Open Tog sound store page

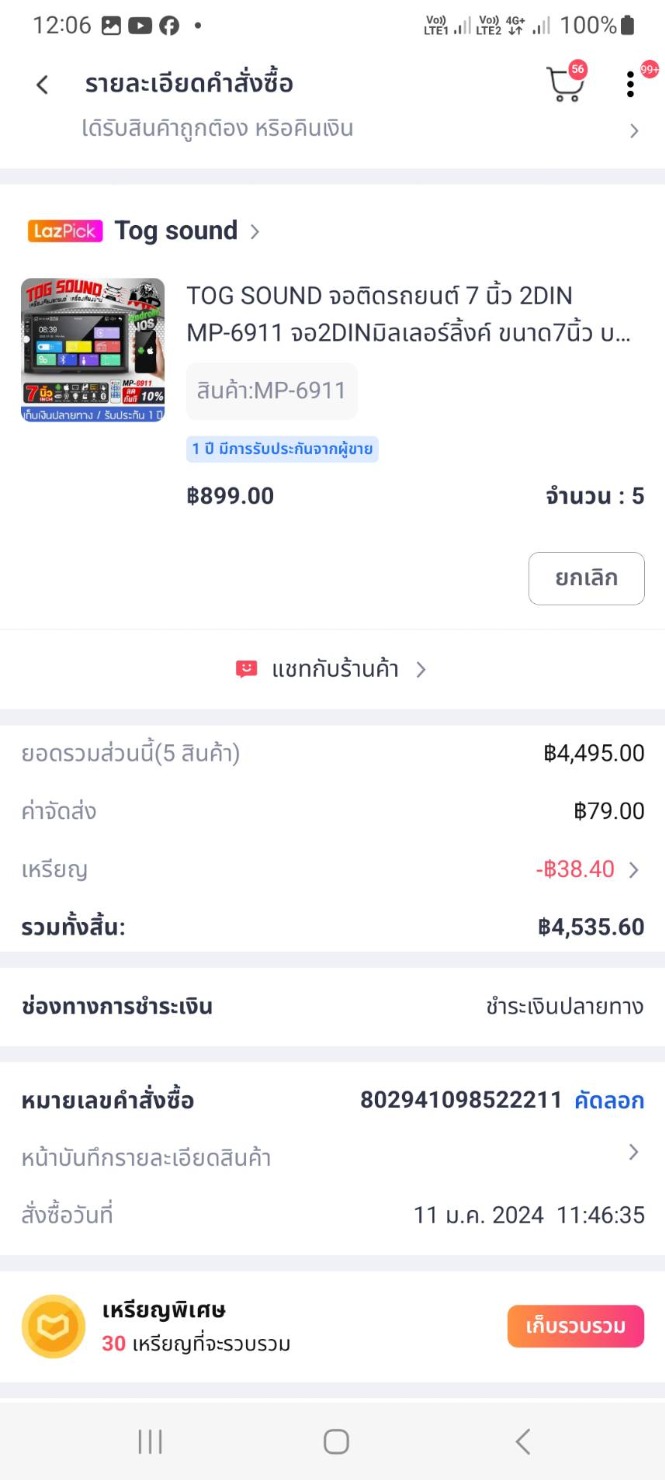[177, 231]
